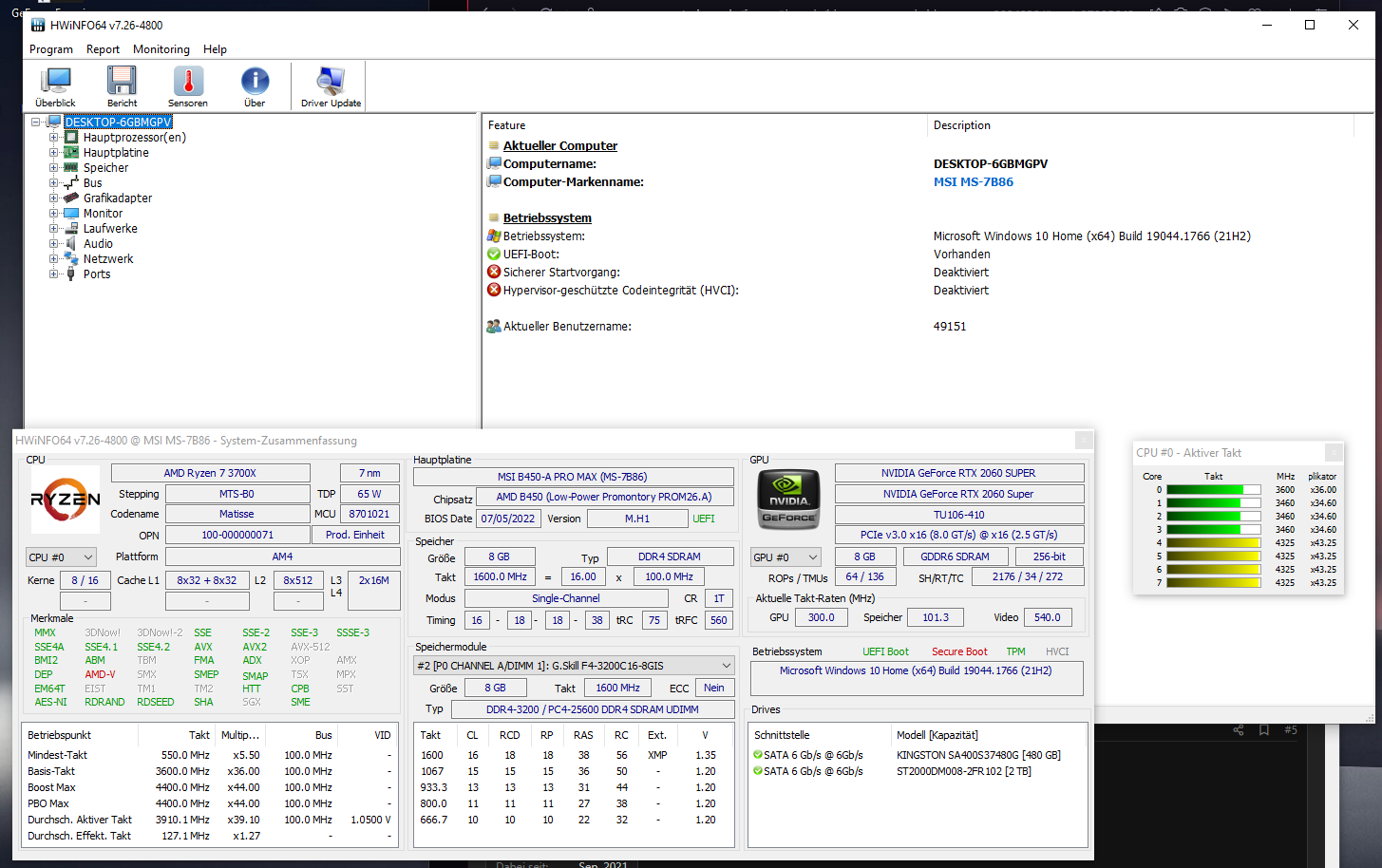Screen dimensions: 1382x868
Task: Click the 'KINGSTON SA400S37480G [480 GB]' entry
Action: [x=978, y=755]
